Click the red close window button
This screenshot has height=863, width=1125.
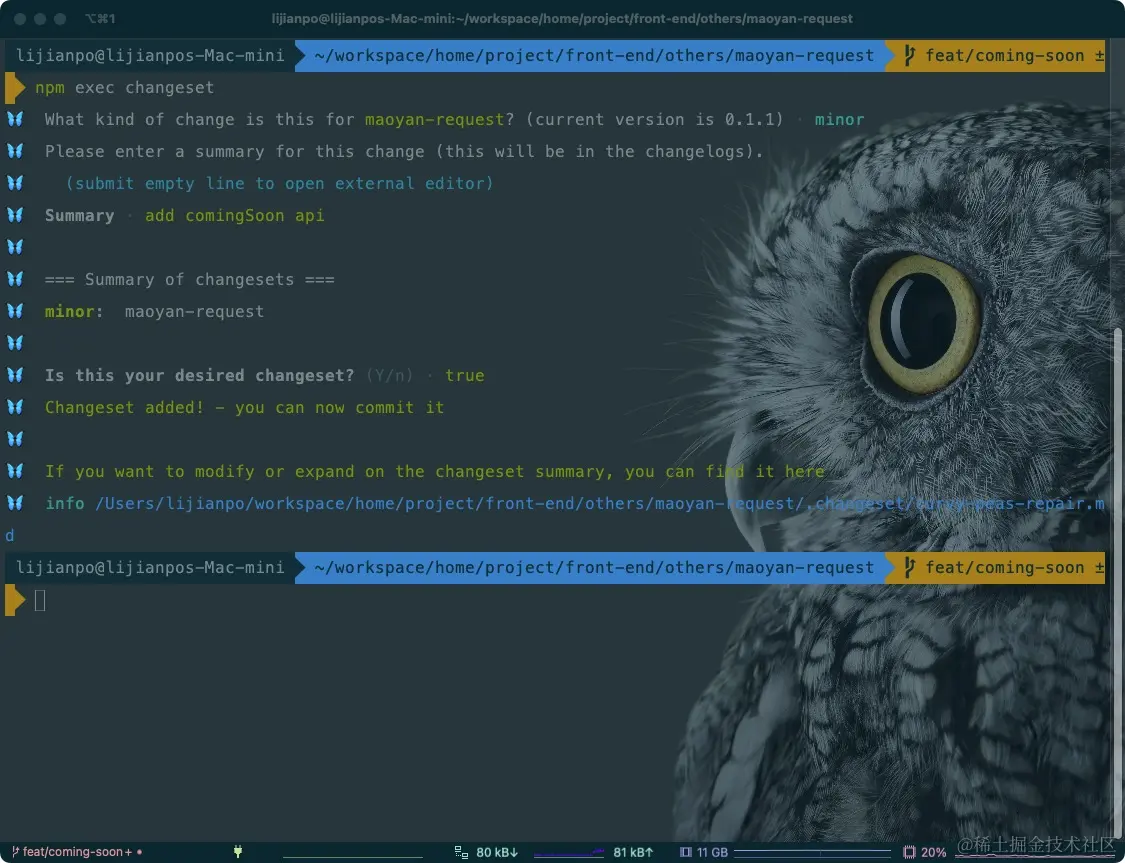20,19
